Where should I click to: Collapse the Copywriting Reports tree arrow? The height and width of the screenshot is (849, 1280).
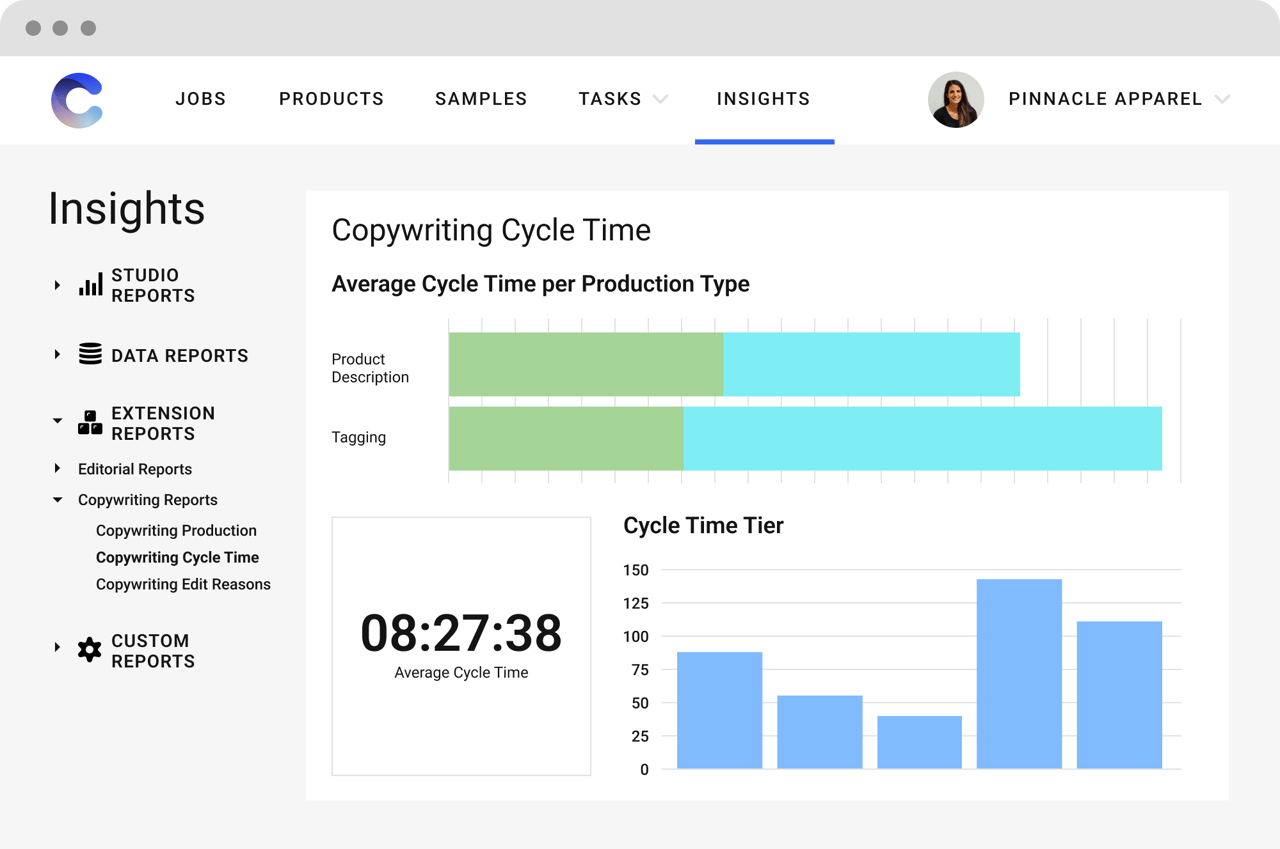[57, 500]
